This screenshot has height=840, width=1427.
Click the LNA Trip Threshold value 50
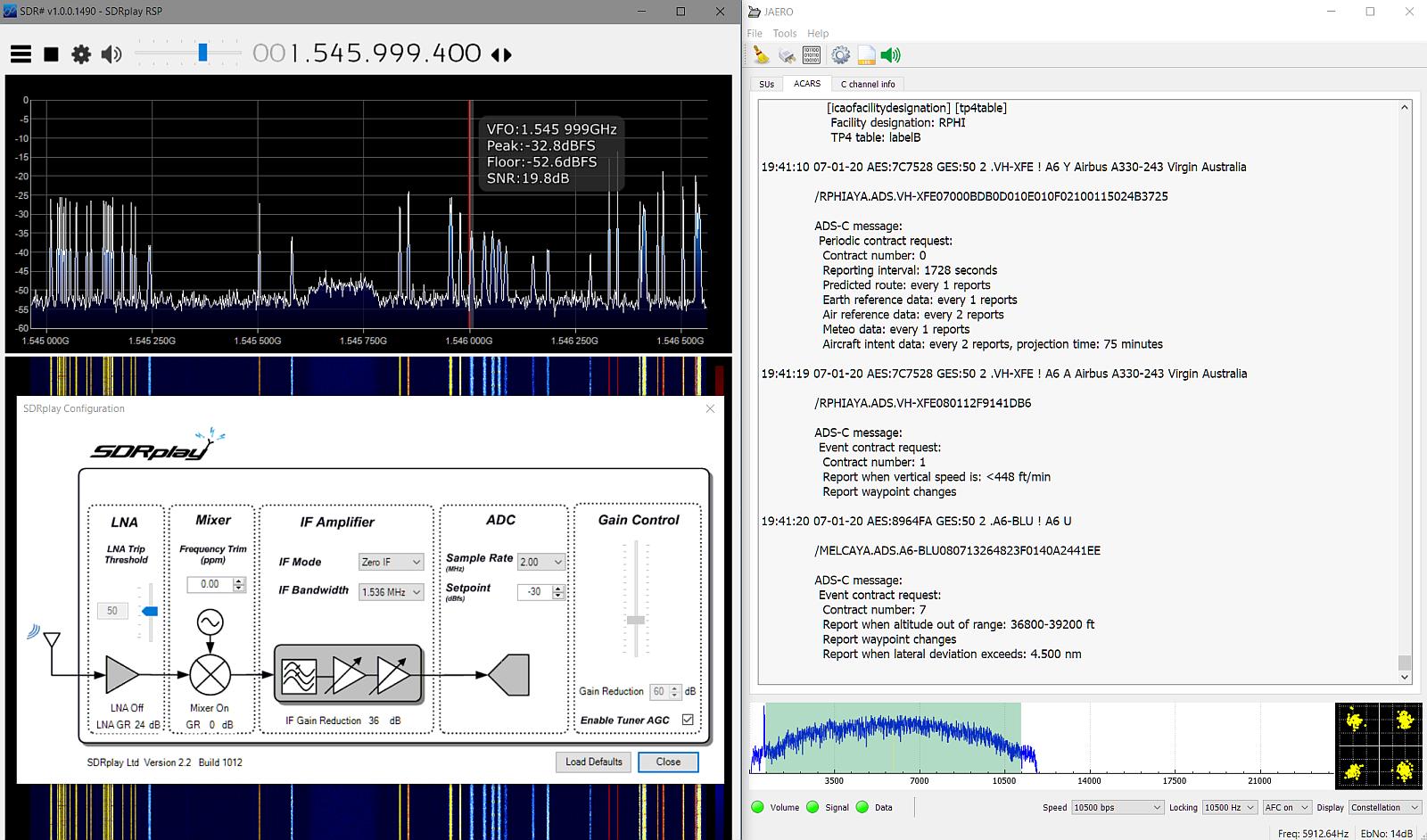coord(112,611)
